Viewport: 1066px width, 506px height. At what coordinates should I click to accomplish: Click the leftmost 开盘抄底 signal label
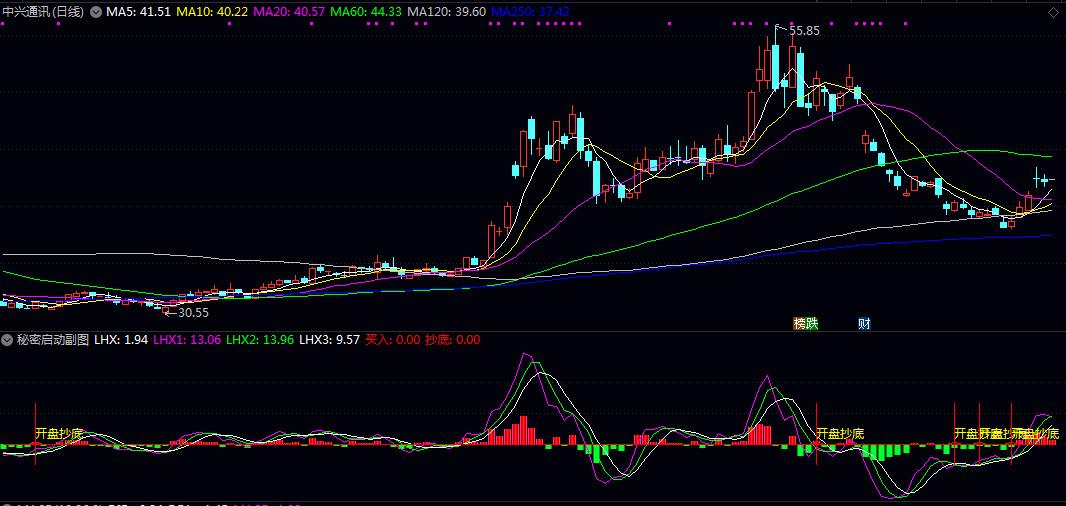[x=59, y=433]
